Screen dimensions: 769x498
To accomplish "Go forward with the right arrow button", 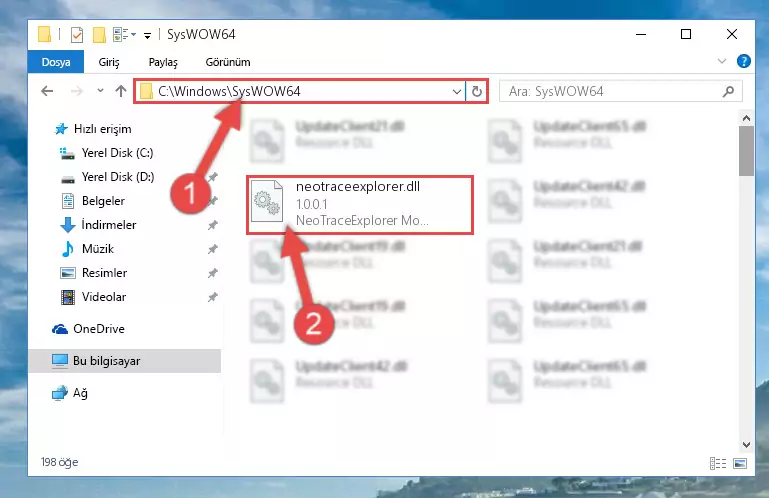I will [x=77, y=91].
